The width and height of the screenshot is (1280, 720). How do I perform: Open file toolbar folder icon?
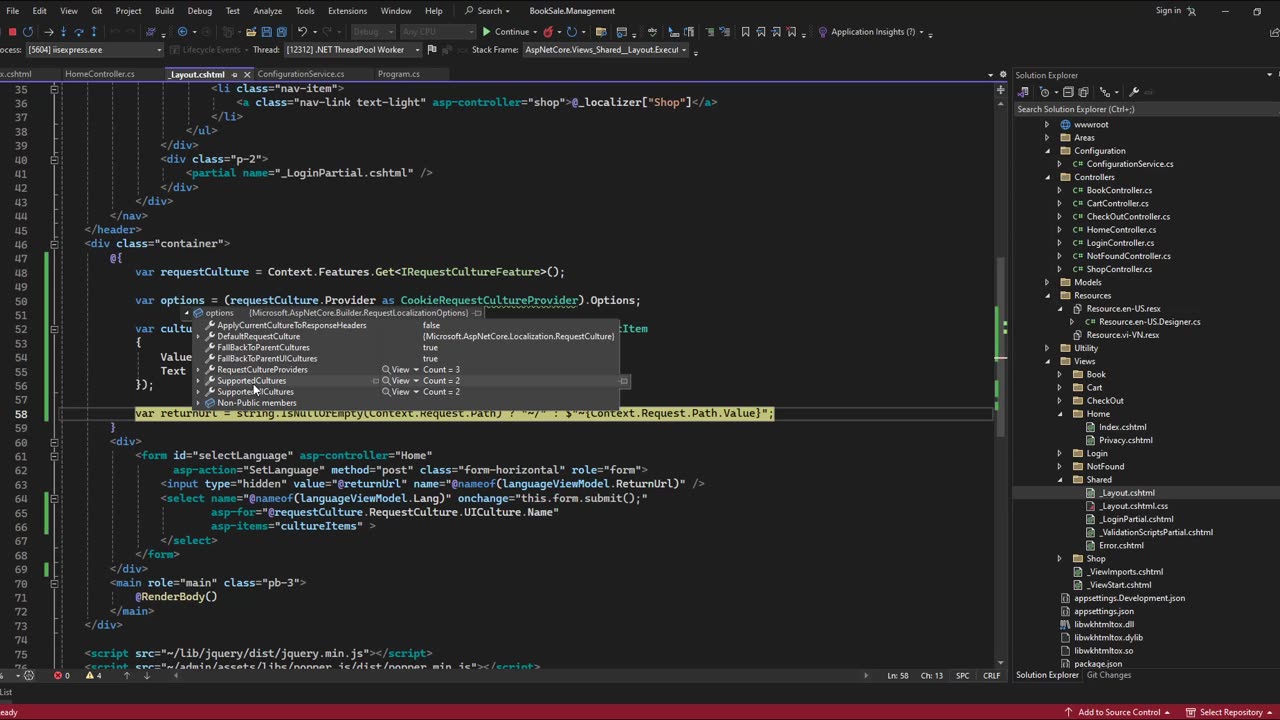tap(251, 32)
